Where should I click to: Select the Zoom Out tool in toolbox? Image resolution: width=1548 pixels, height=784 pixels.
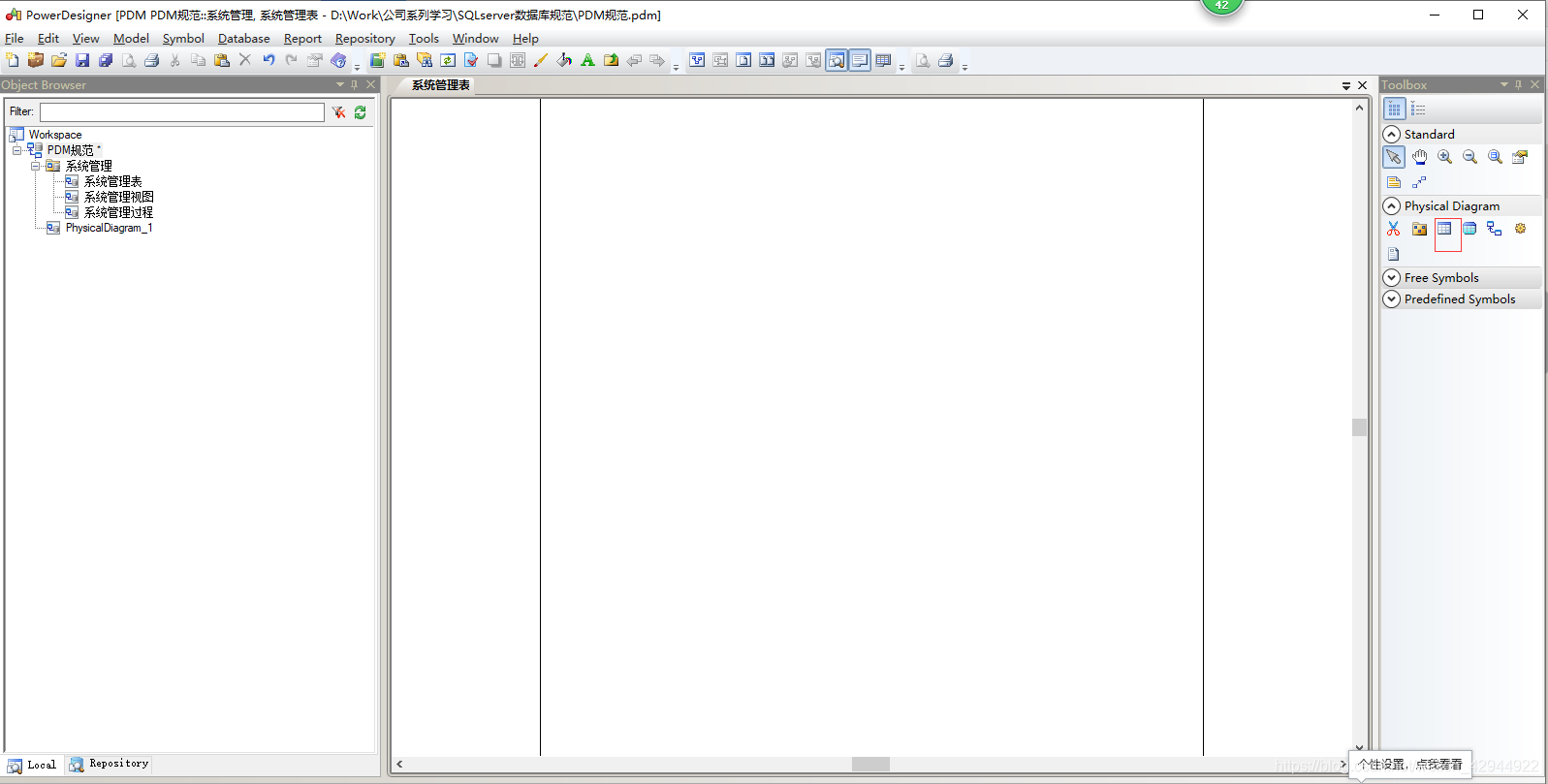coord(1469,157)
